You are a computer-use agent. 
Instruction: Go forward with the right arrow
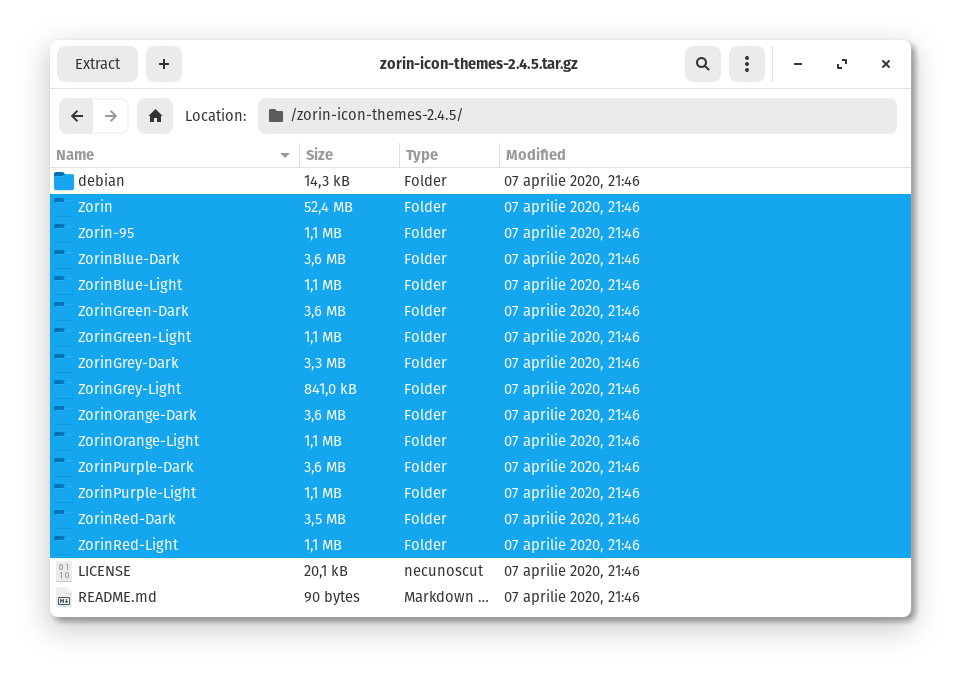(111, 116)
